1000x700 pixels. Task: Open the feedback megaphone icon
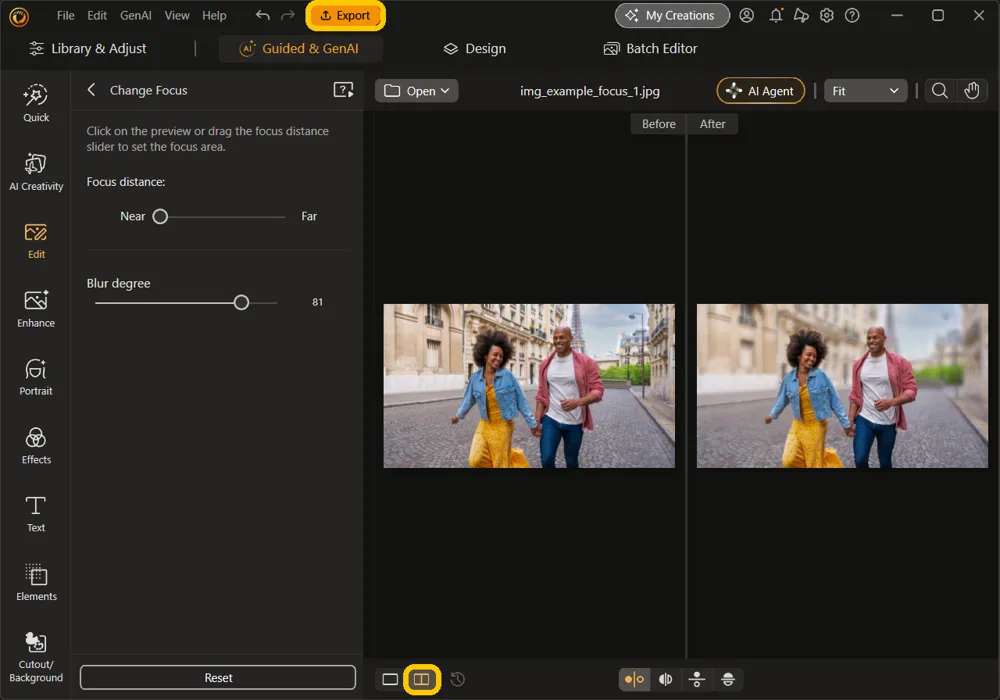[801, 15]
